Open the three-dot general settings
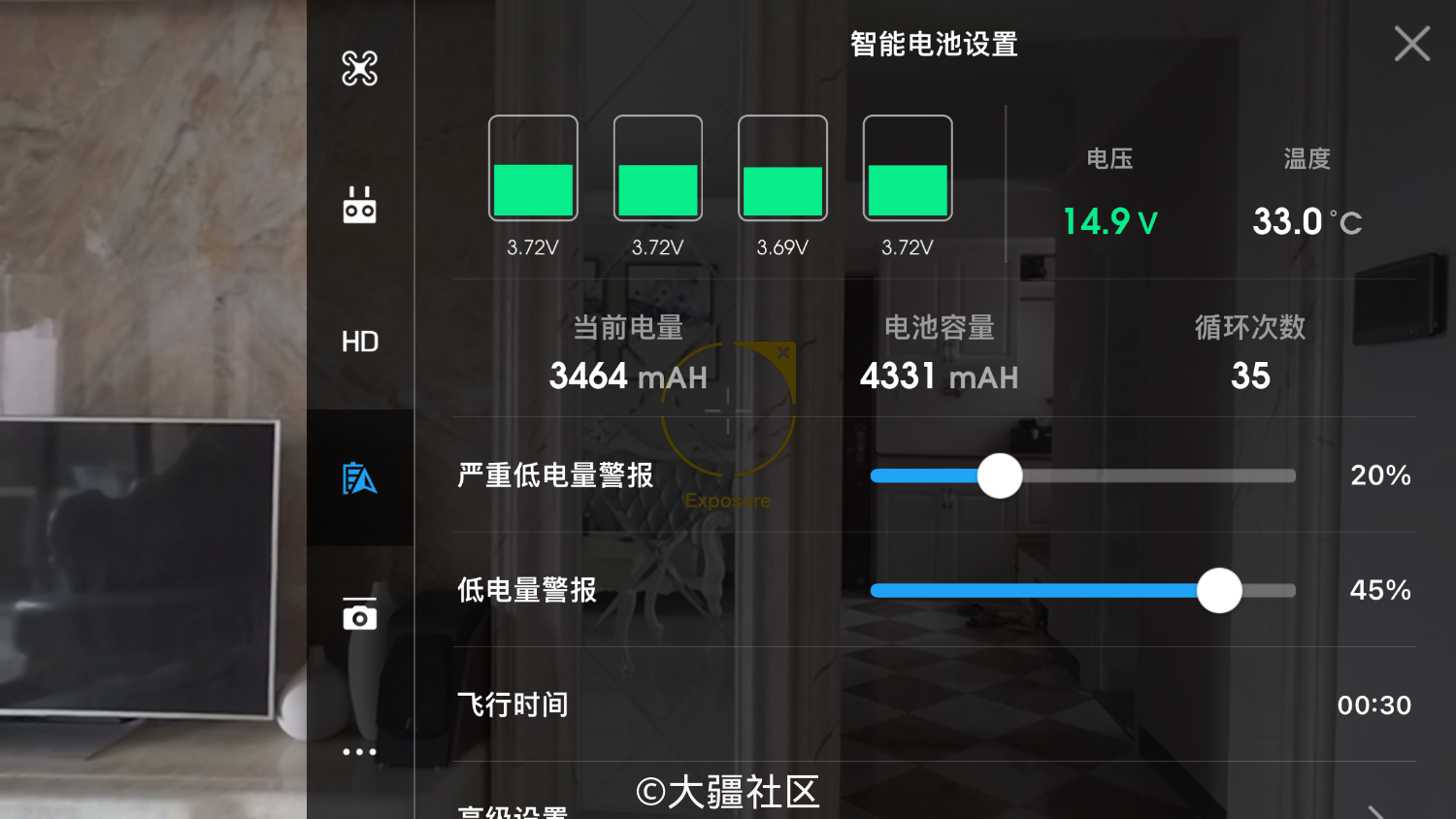This screenshot has height=819, width=1456. point(359,751)
